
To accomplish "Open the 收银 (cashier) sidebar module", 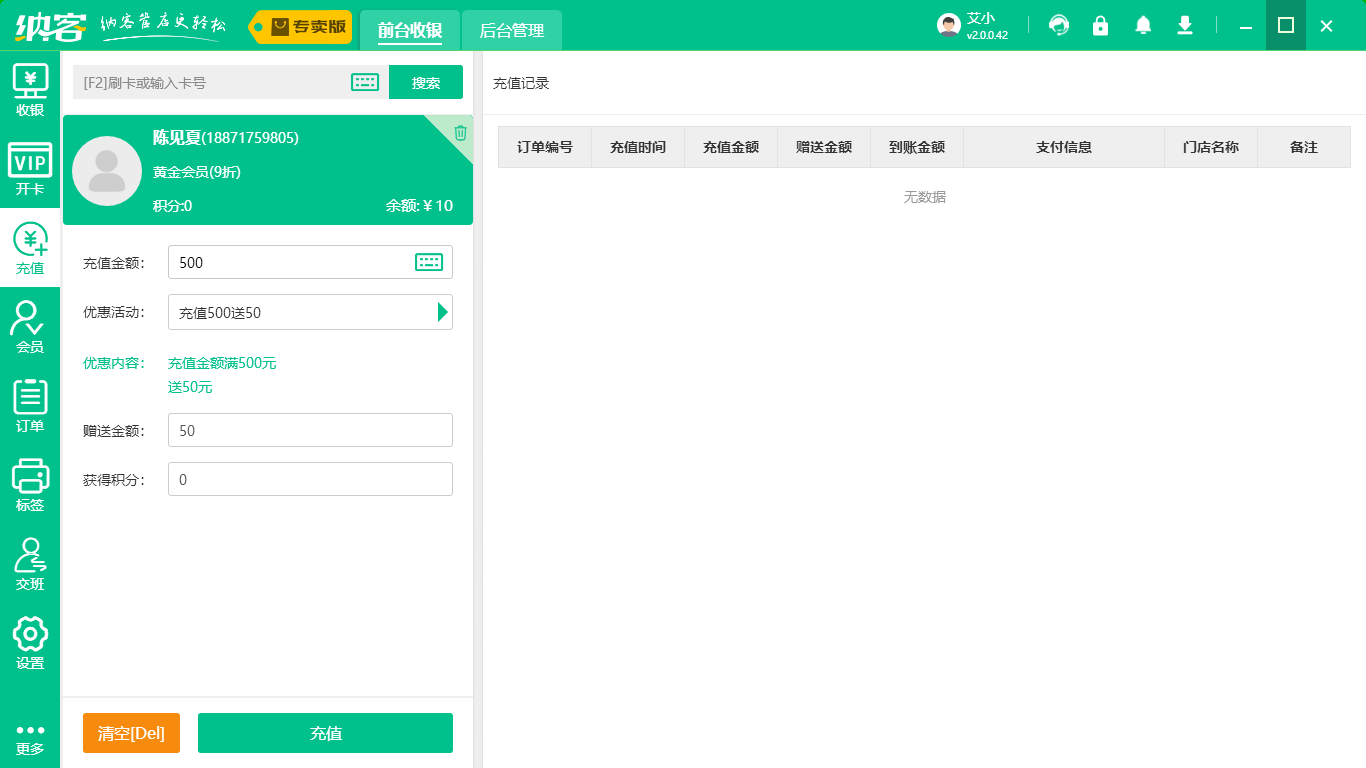I will [30, 89].
